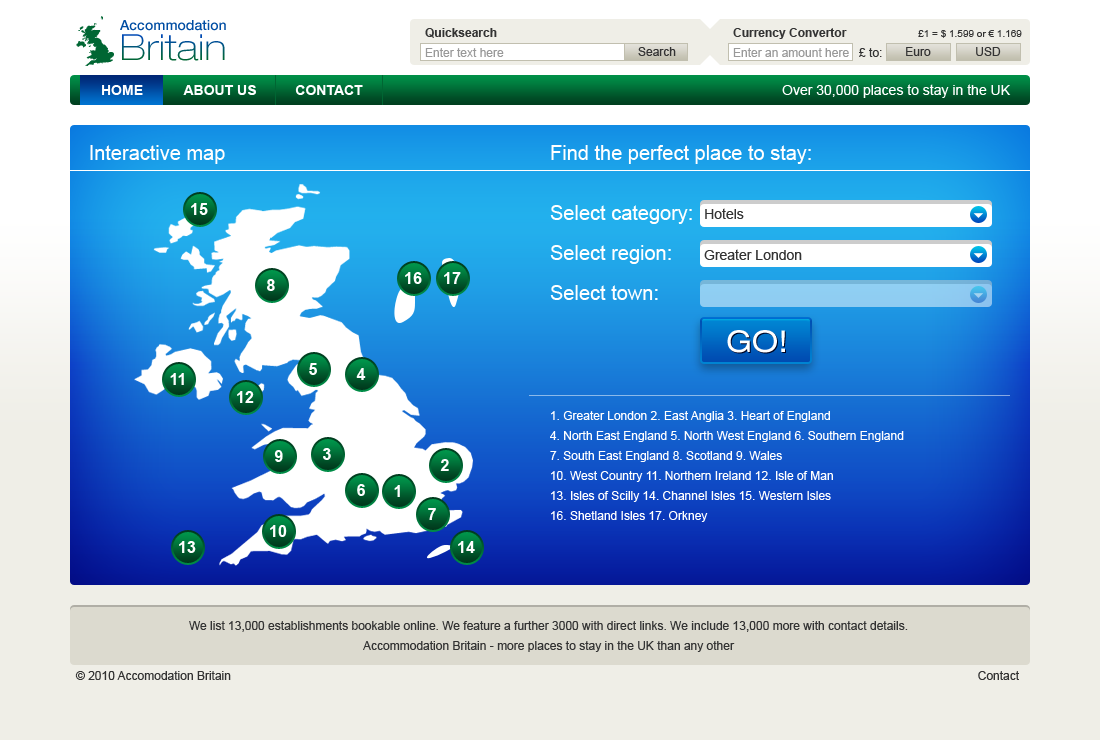Click map marker 9 for Wales
The image size is (1100, 740).
pyautogui.click(x=279, y=456)
